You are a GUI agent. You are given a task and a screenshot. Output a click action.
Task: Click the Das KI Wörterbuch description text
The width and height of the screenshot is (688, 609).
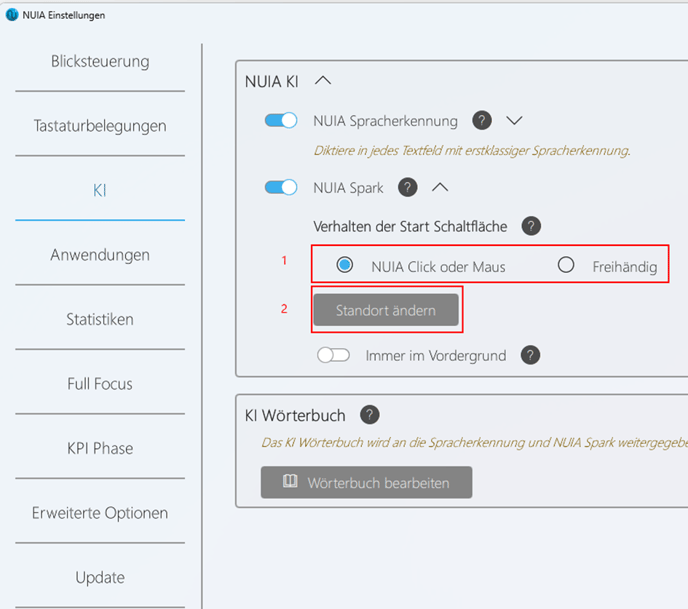475,443
